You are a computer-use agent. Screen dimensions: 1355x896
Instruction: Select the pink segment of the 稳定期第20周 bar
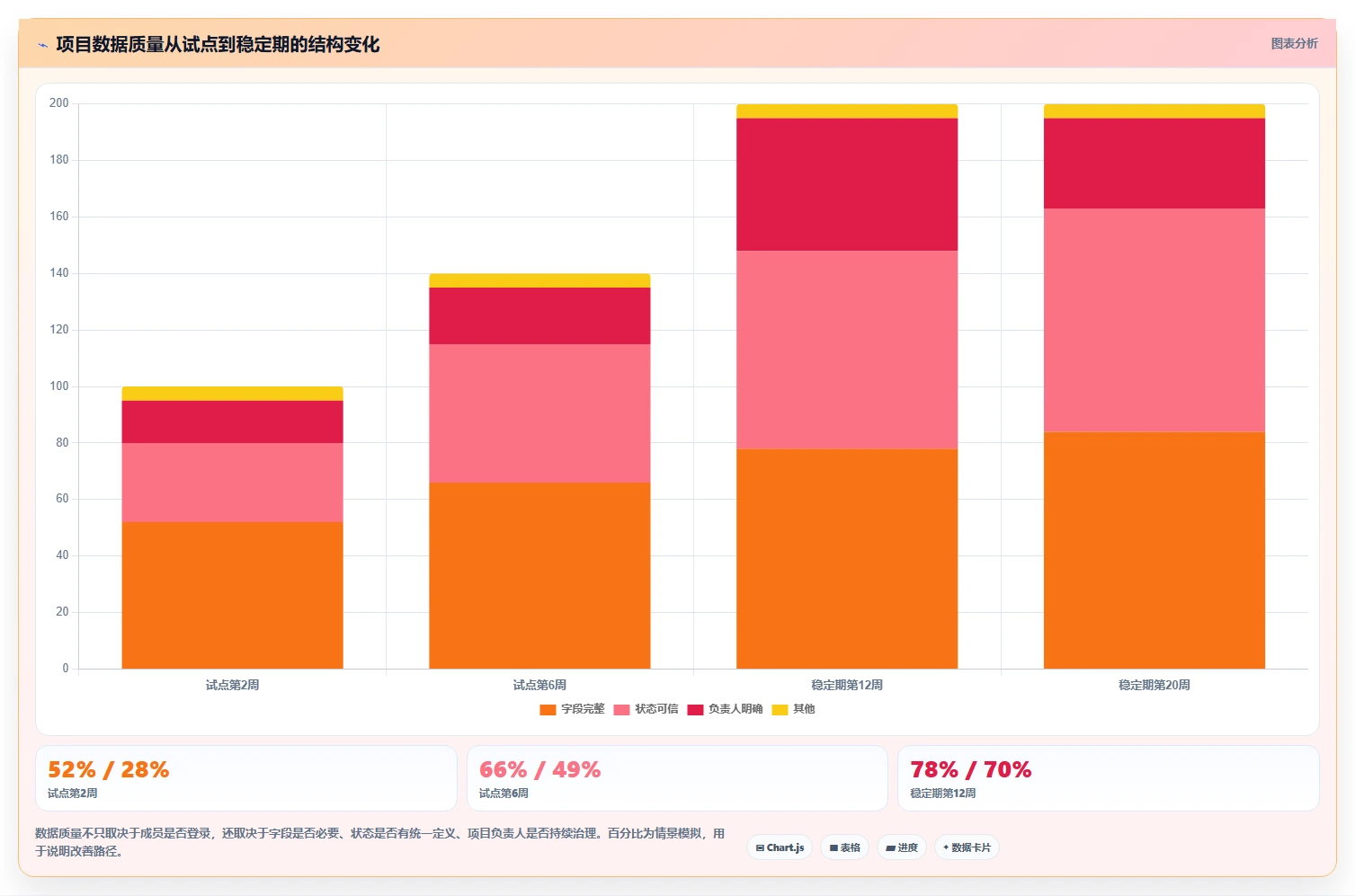1154,320
